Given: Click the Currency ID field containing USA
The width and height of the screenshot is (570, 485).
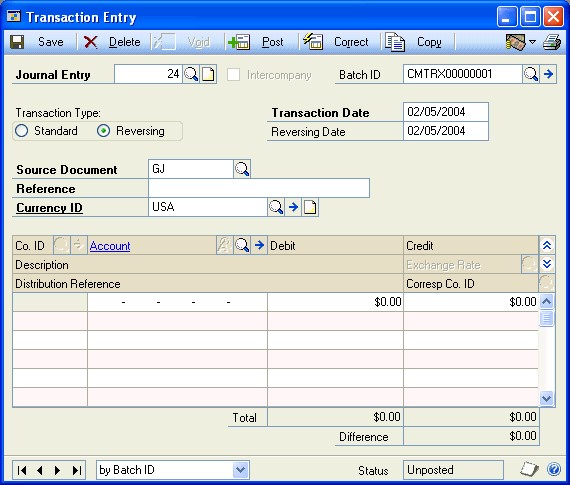Looking at the screenshot, I should point(208,207).
